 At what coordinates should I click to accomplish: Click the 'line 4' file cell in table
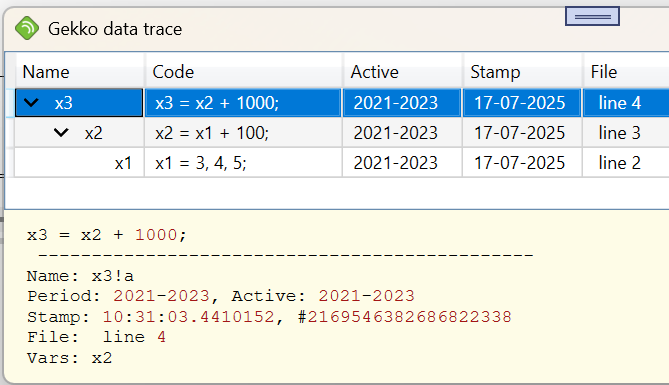coord(626,103)
